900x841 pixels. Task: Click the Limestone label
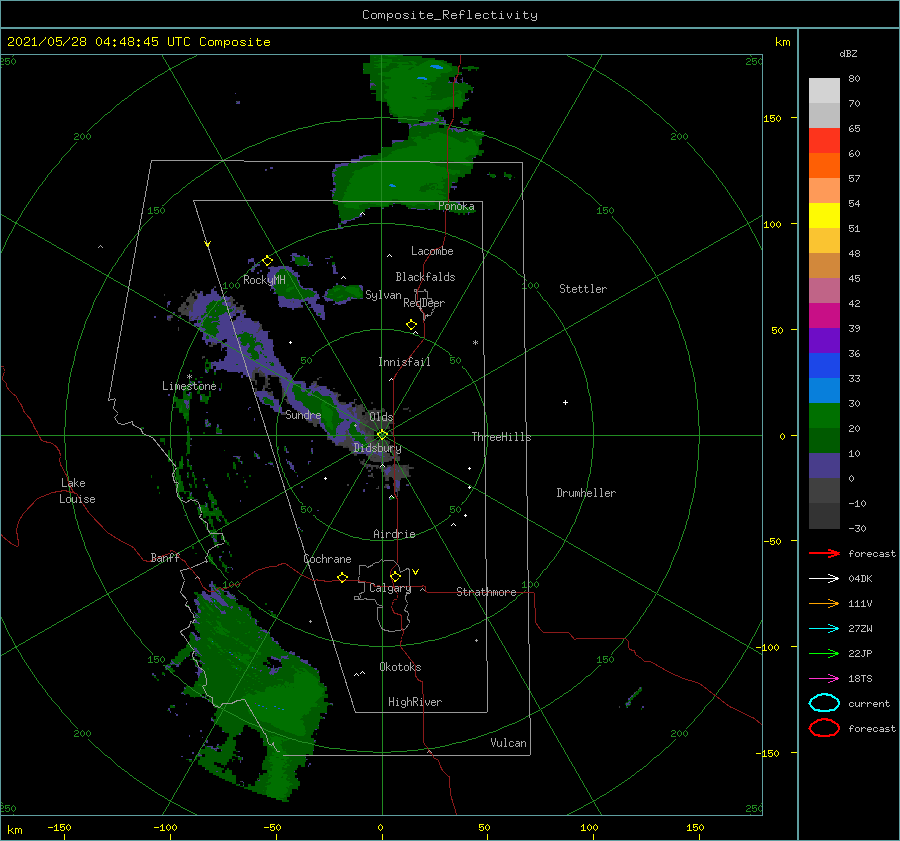tap(189, 386)
